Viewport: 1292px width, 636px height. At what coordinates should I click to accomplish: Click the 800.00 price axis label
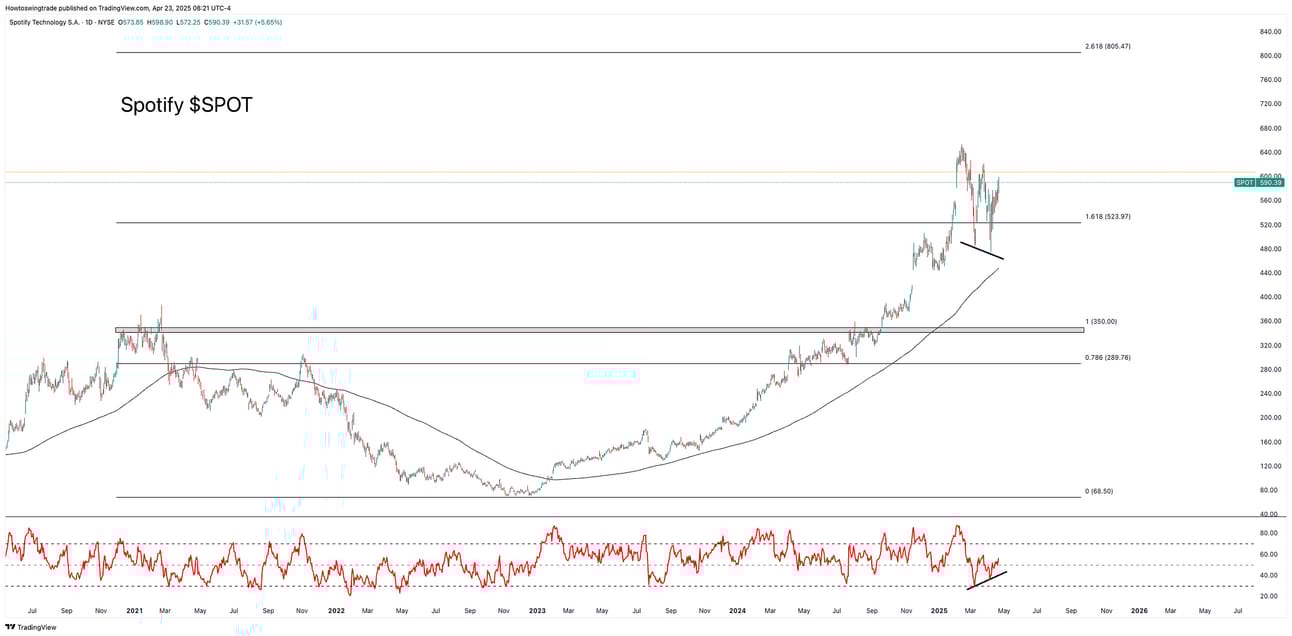(x=1270, y=55)
